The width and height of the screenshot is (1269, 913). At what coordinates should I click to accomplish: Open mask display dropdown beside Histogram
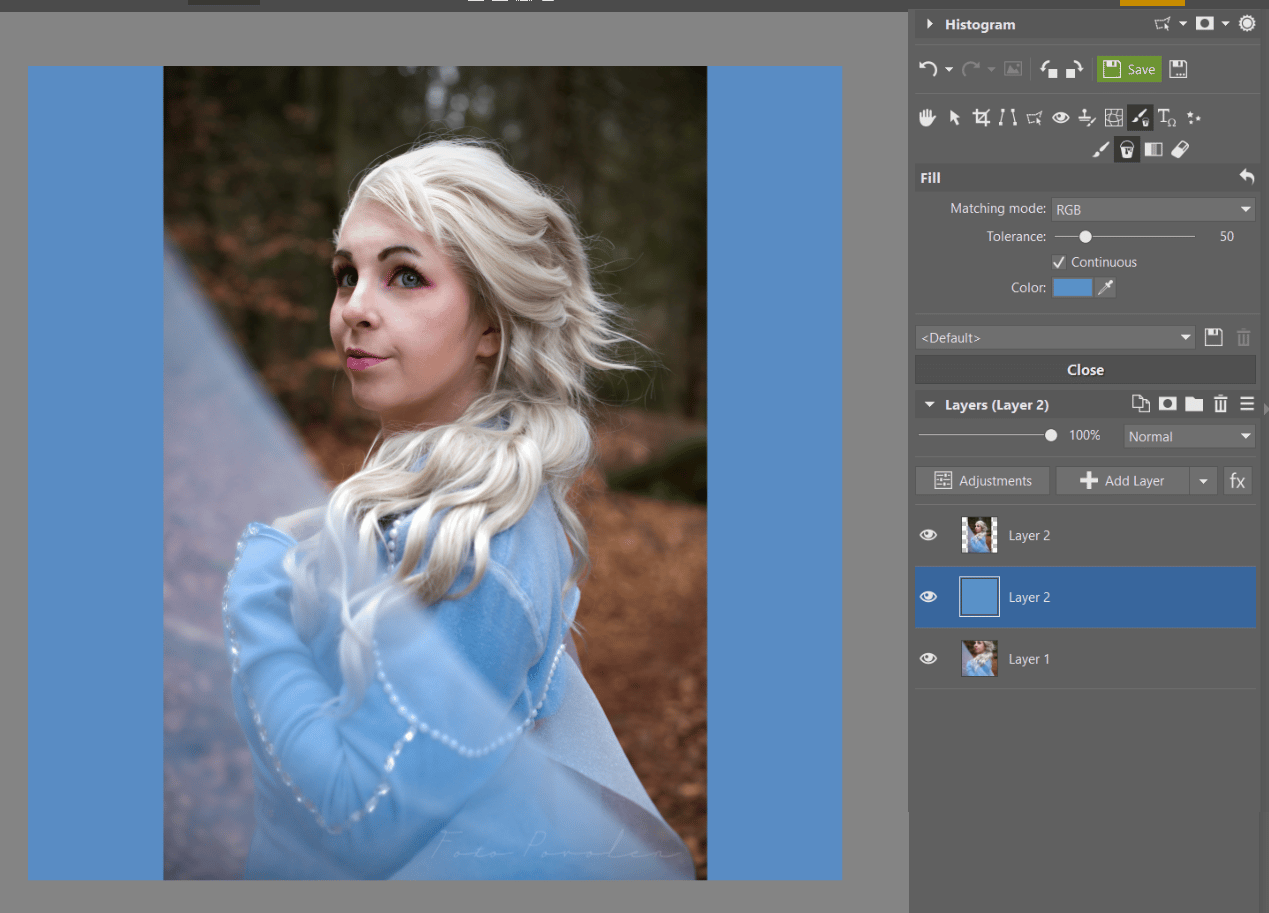click(1226, 24)
